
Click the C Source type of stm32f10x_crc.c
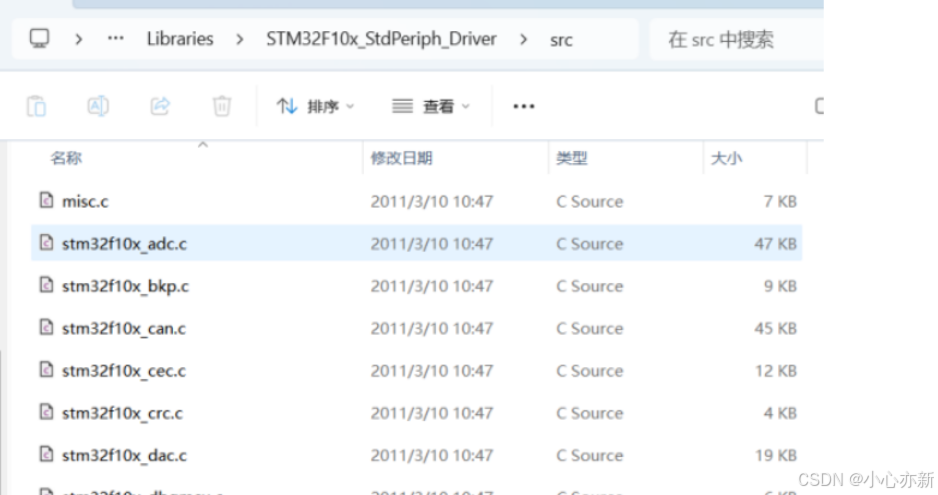pos(589,413)
